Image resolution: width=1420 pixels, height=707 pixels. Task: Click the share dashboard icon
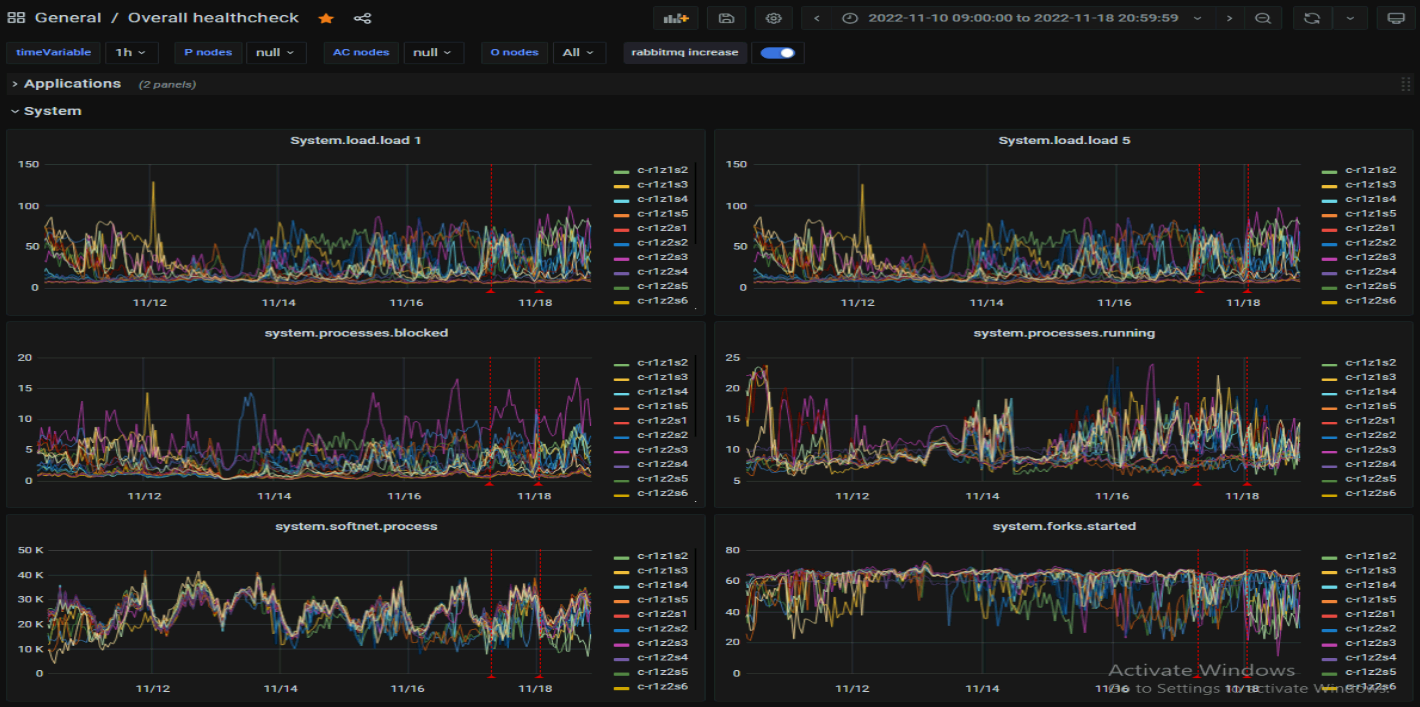coord(362,18)
